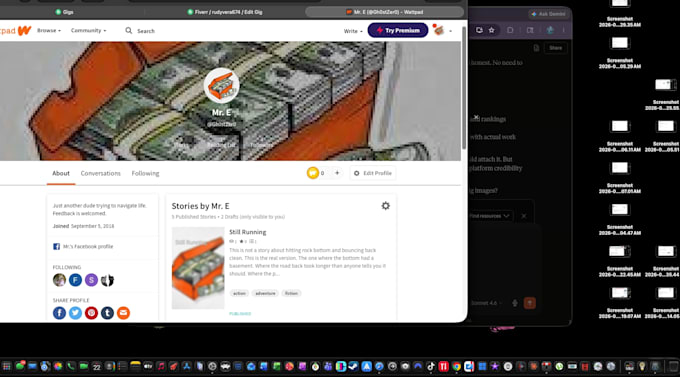Click the Wattpad page vertical scrollbar
Viewport: 680px width, 377px height.
tap(464, 87)
